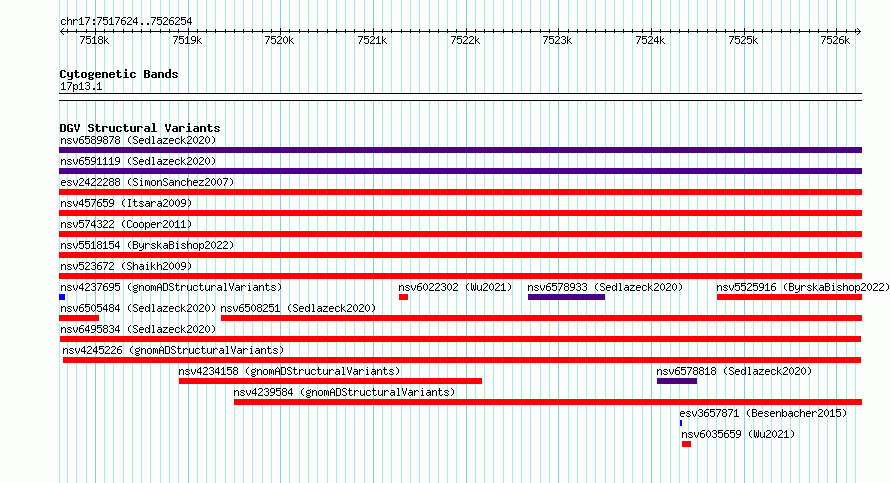Select nsv457659 (Itsara2009) label
Screen dimensions: 890x483
point(126,203)
